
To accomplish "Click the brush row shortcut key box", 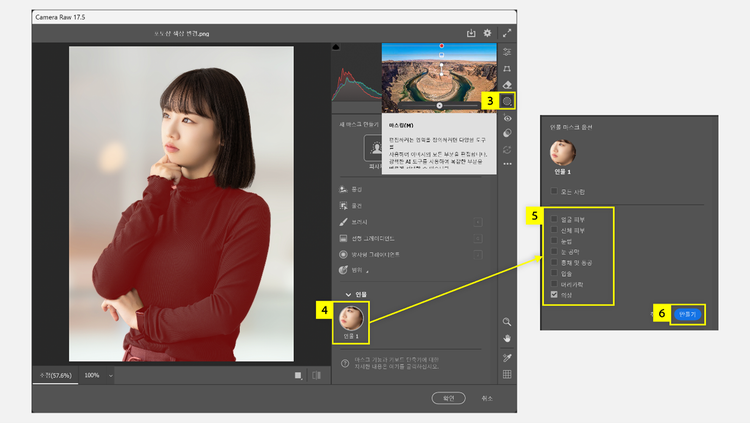I will (477, 222).
